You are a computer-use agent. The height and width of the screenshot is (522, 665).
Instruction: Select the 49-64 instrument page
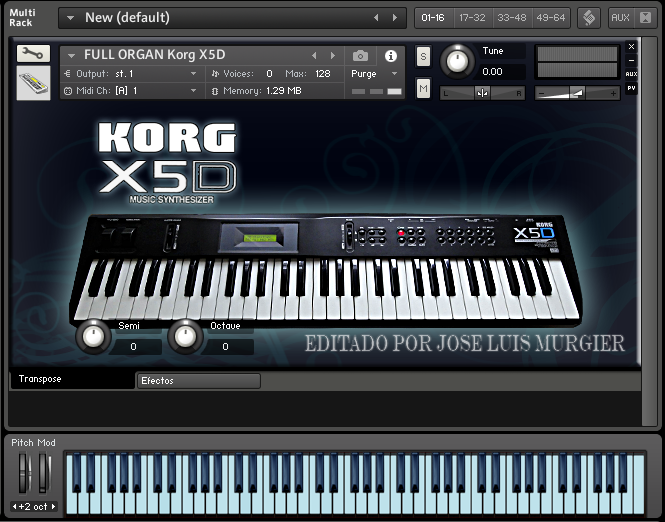550,18
